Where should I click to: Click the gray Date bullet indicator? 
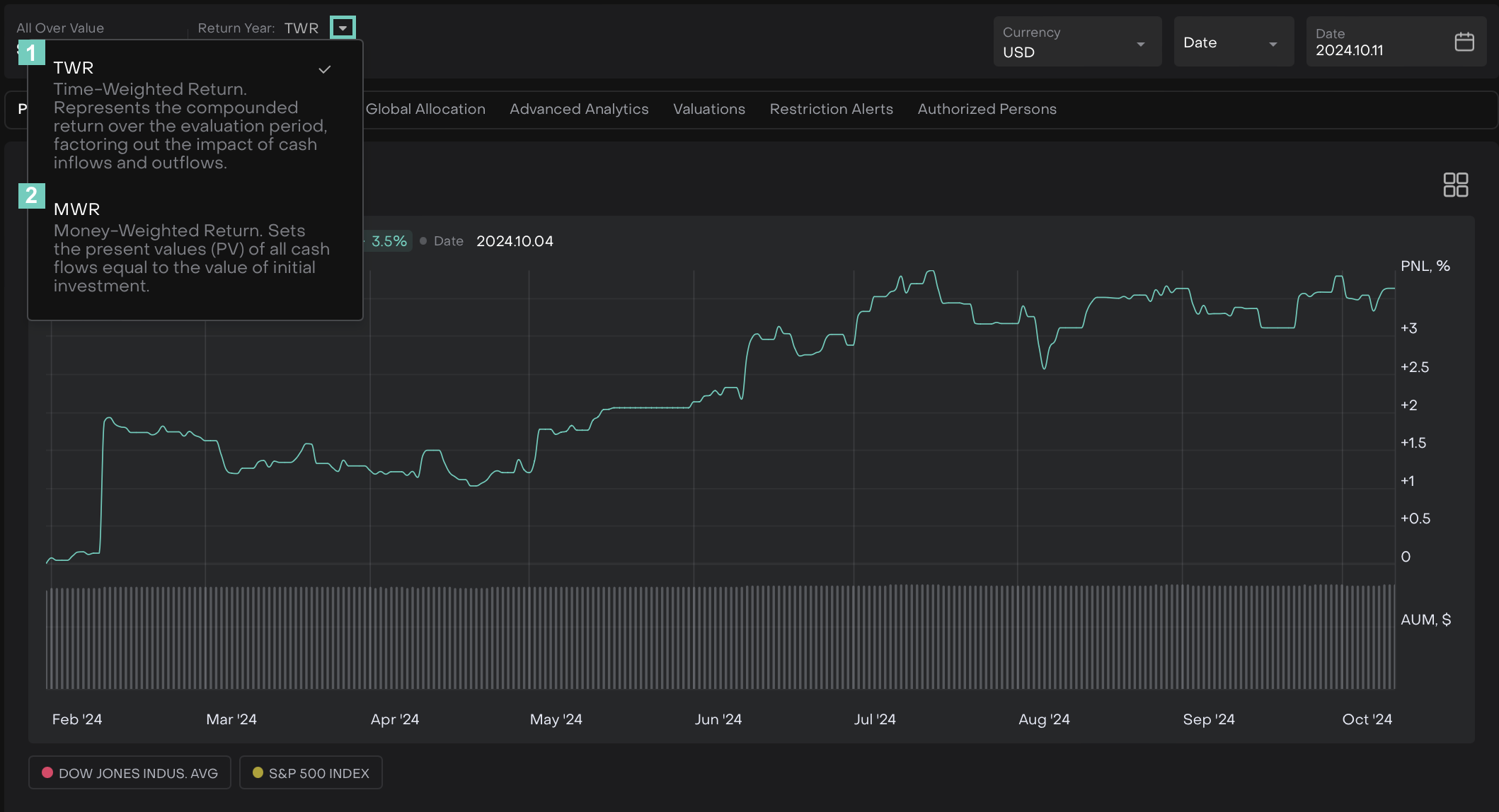[423, 241]
